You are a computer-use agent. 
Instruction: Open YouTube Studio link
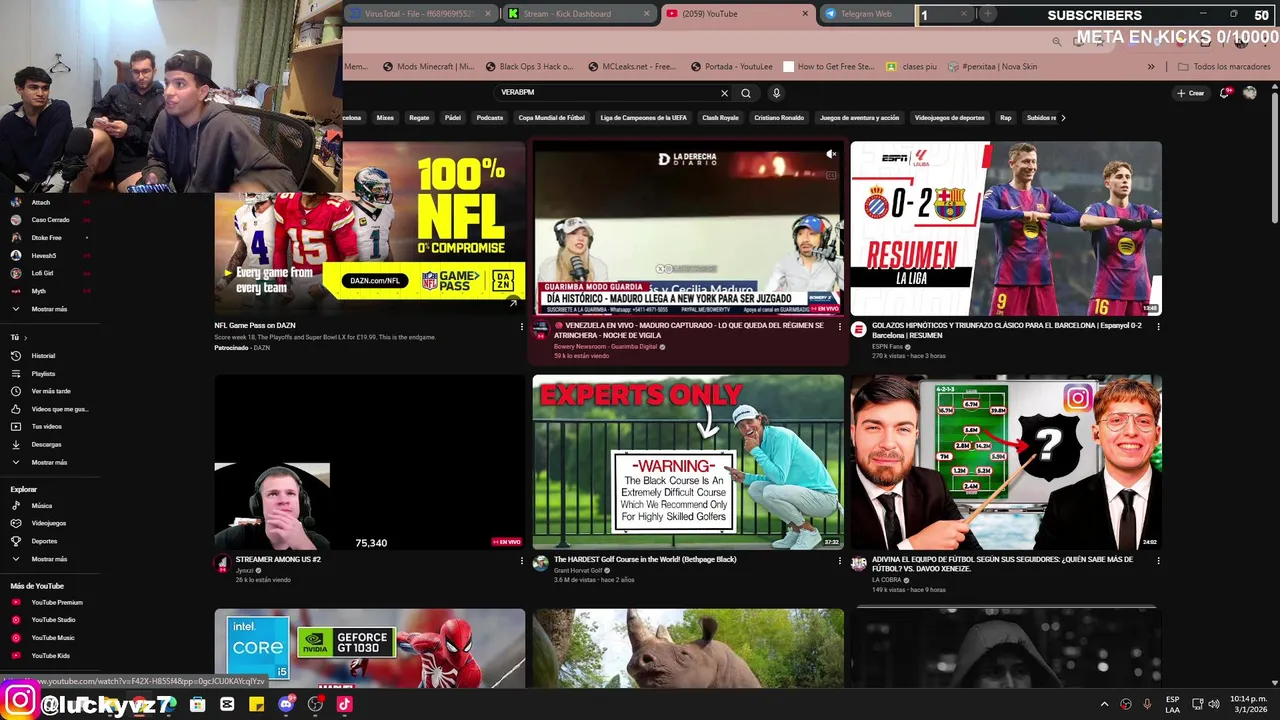coord(53,620)
